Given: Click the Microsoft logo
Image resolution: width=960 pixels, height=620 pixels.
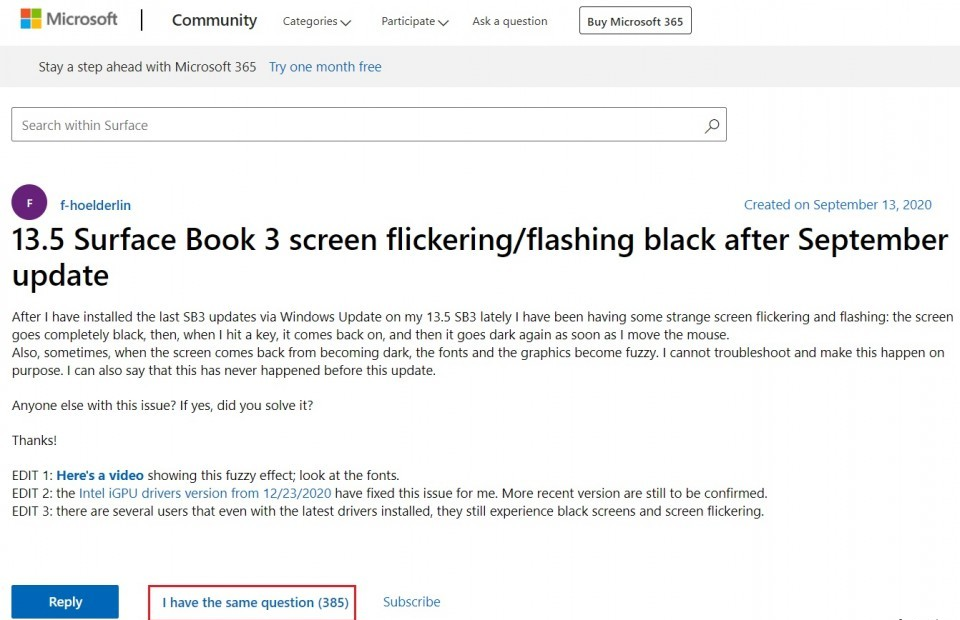Looking at the screenshot, I should (x=31, y=19).
